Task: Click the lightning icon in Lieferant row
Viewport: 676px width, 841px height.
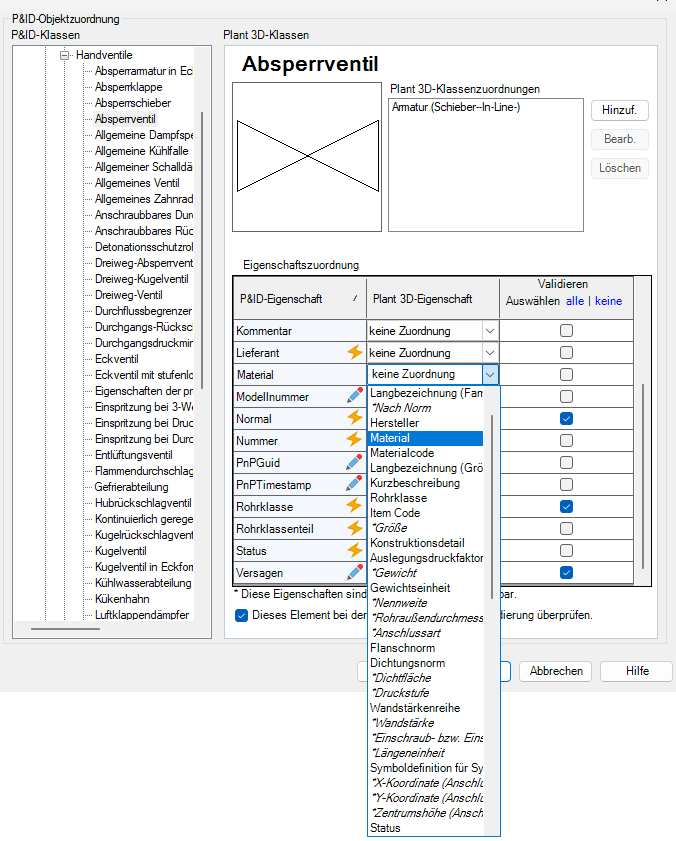Action: pos(355,352)
